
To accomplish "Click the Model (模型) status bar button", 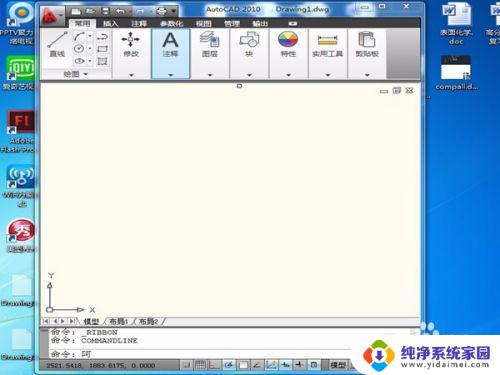I will (x=338, y=365).
